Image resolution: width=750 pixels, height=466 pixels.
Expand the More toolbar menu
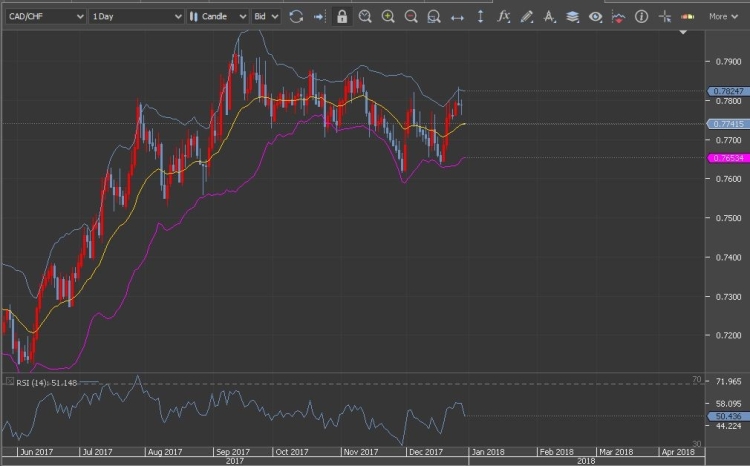click(723, 16)
